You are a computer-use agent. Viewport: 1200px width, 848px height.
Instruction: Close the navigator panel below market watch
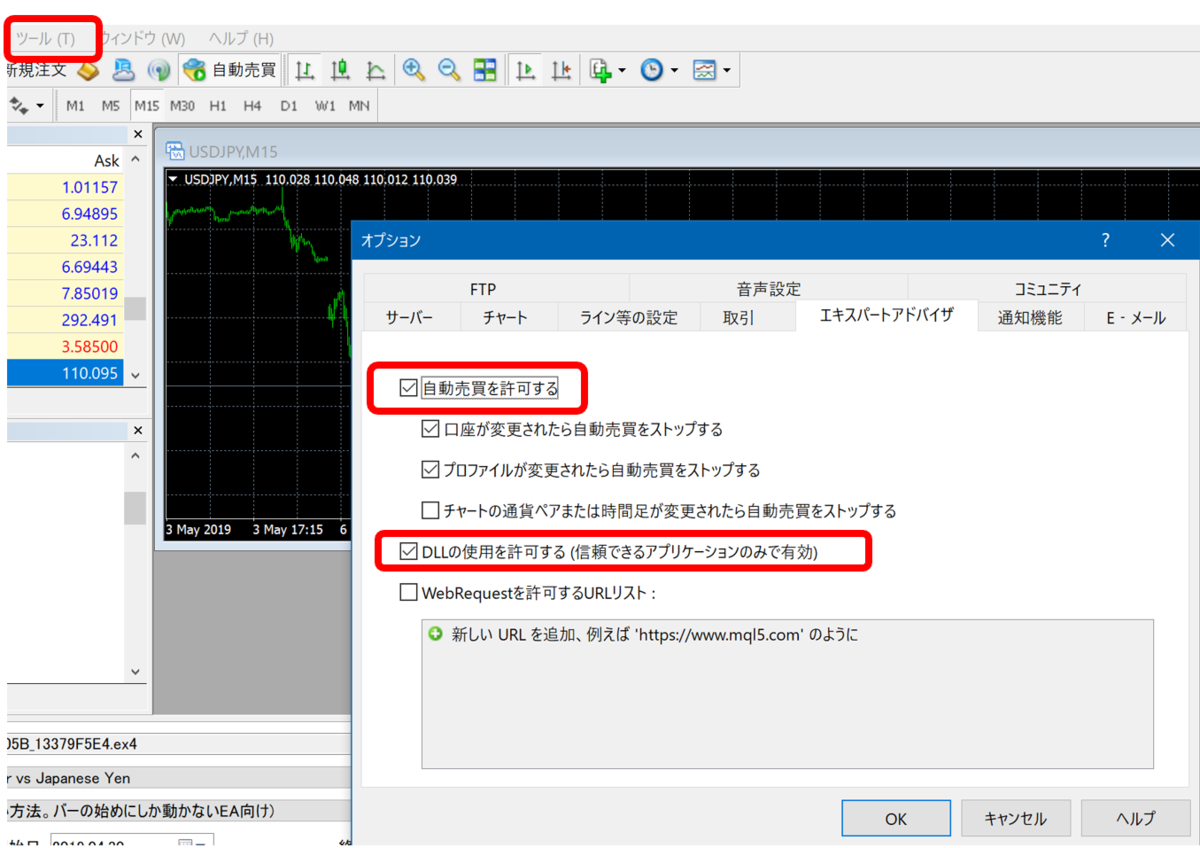[137, 430]
